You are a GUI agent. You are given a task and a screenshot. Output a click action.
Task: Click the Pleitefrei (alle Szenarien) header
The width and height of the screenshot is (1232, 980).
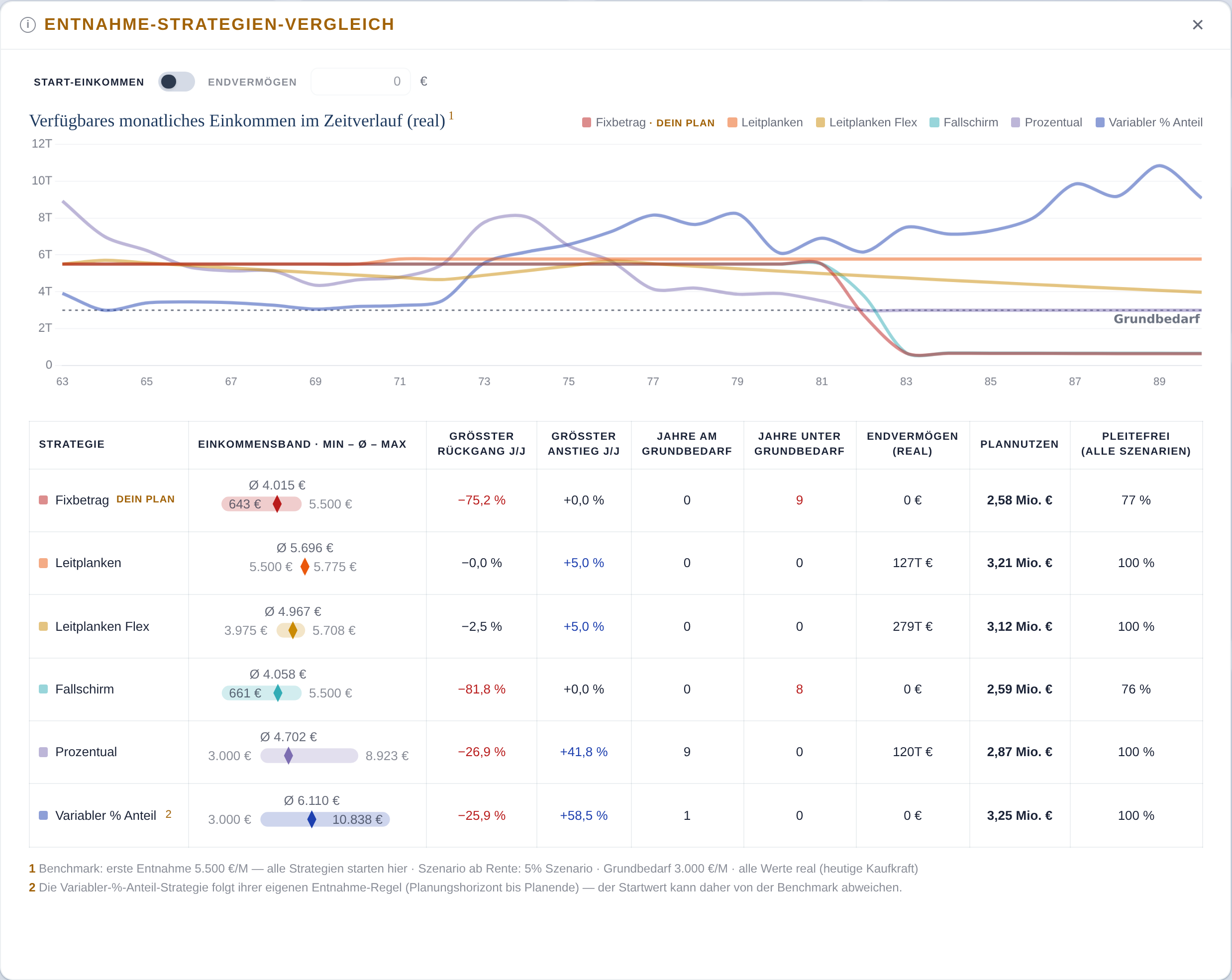tap(1136, 443)
